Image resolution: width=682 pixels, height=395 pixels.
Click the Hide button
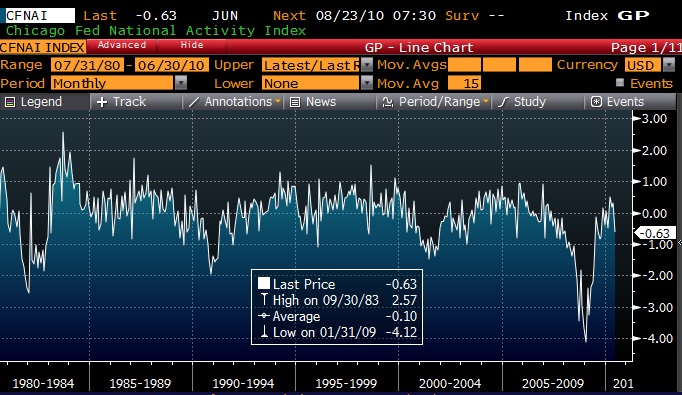click(192, 45)
